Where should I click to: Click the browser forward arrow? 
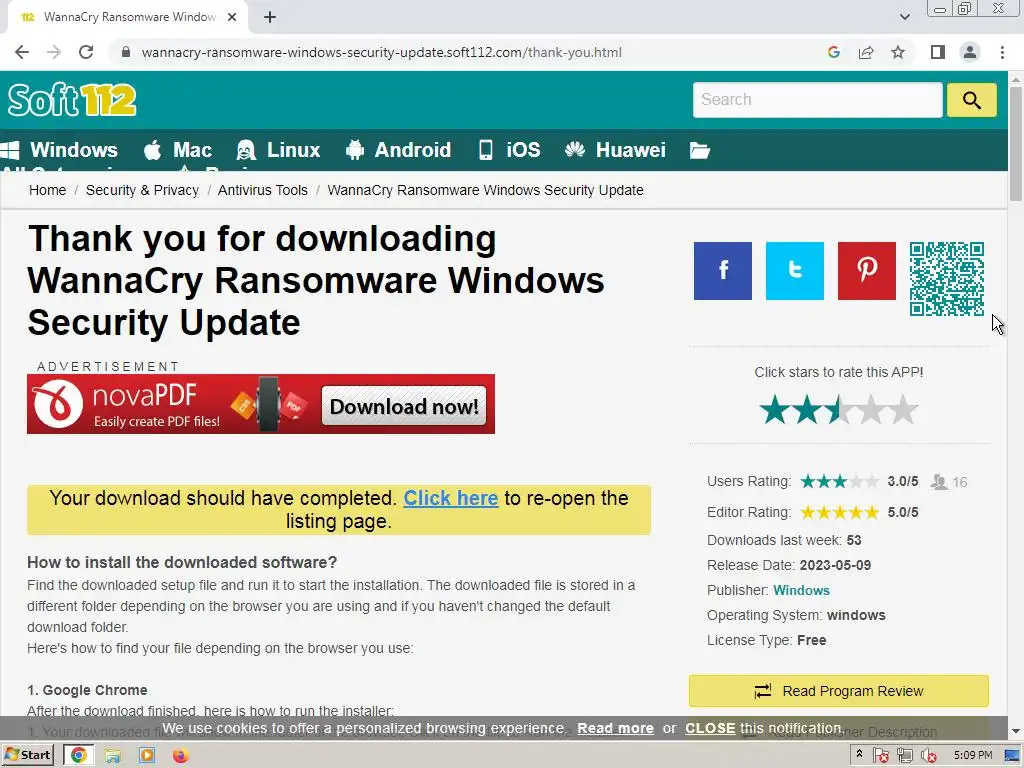[x=54, y=52]
